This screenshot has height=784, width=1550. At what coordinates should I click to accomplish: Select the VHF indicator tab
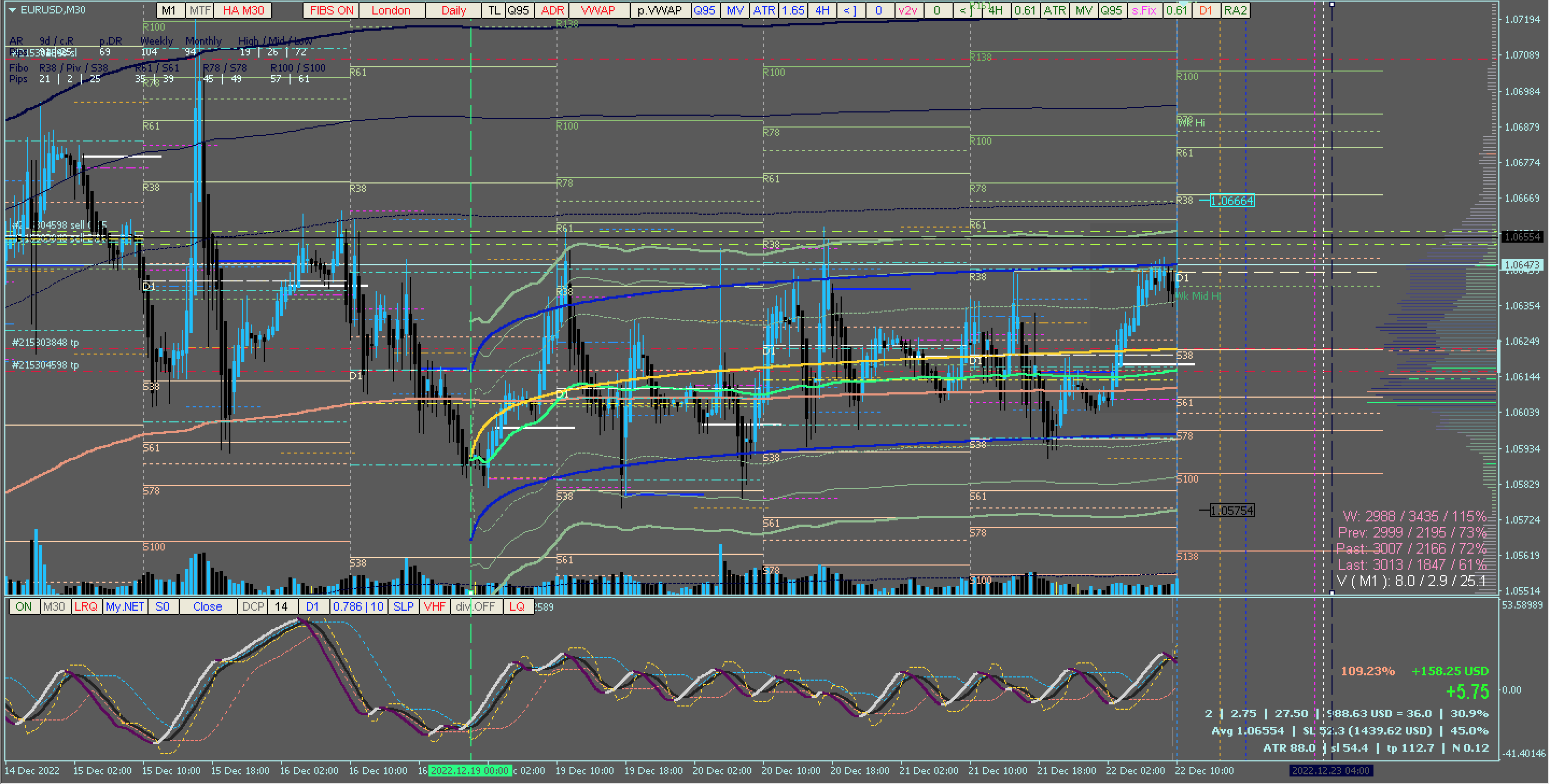pos(434,606)
